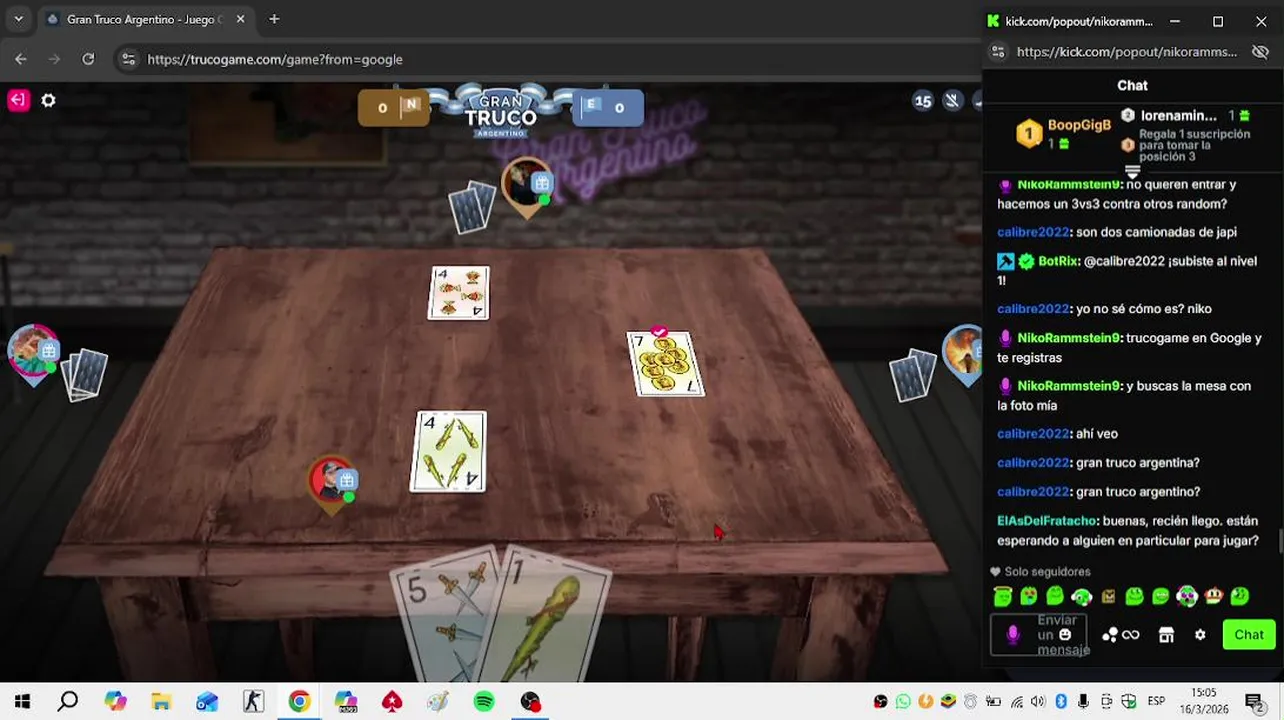Open Windows taskbar search
The width and height of the screenshot is (1284, 720).
pyautogui.click(x=68, y=701)
